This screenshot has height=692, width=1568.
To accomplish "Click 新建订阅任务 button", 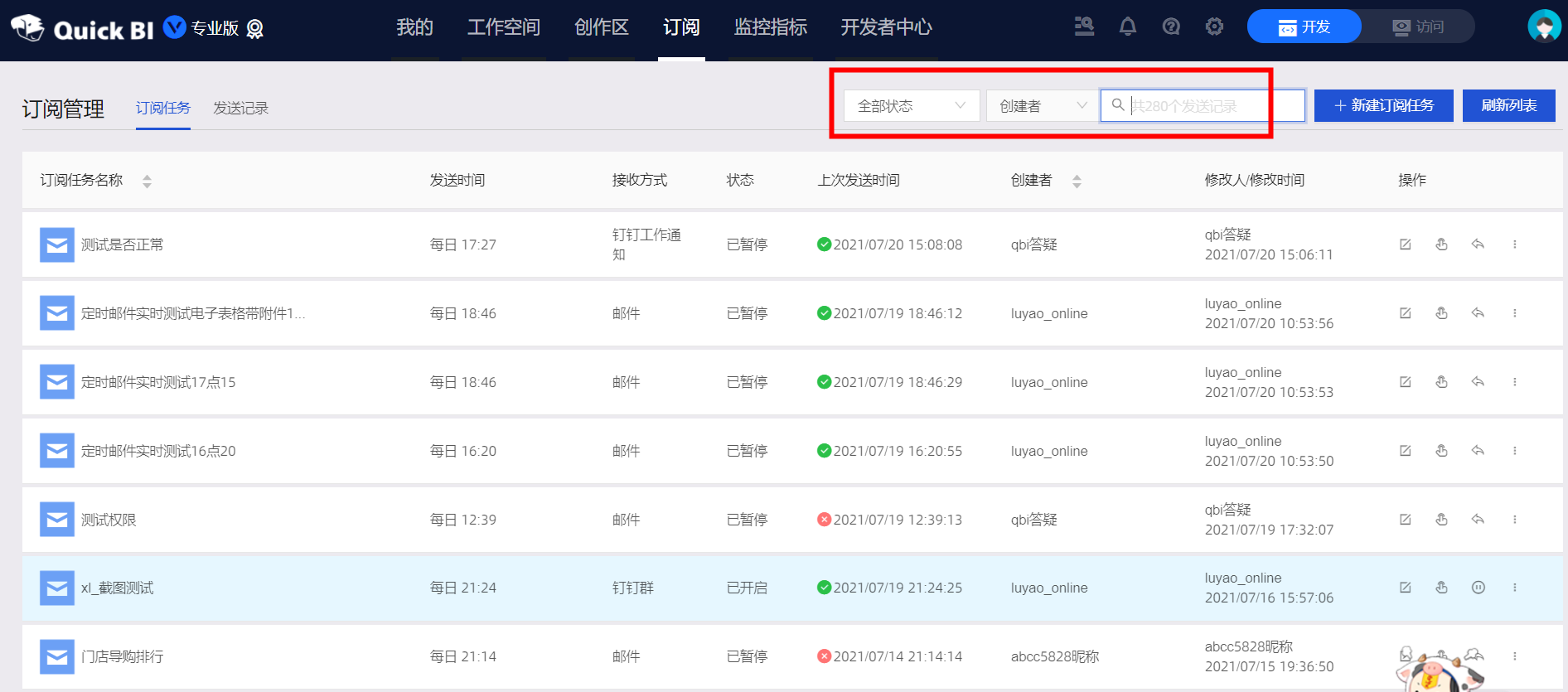I will click(x=1383, y=106).
